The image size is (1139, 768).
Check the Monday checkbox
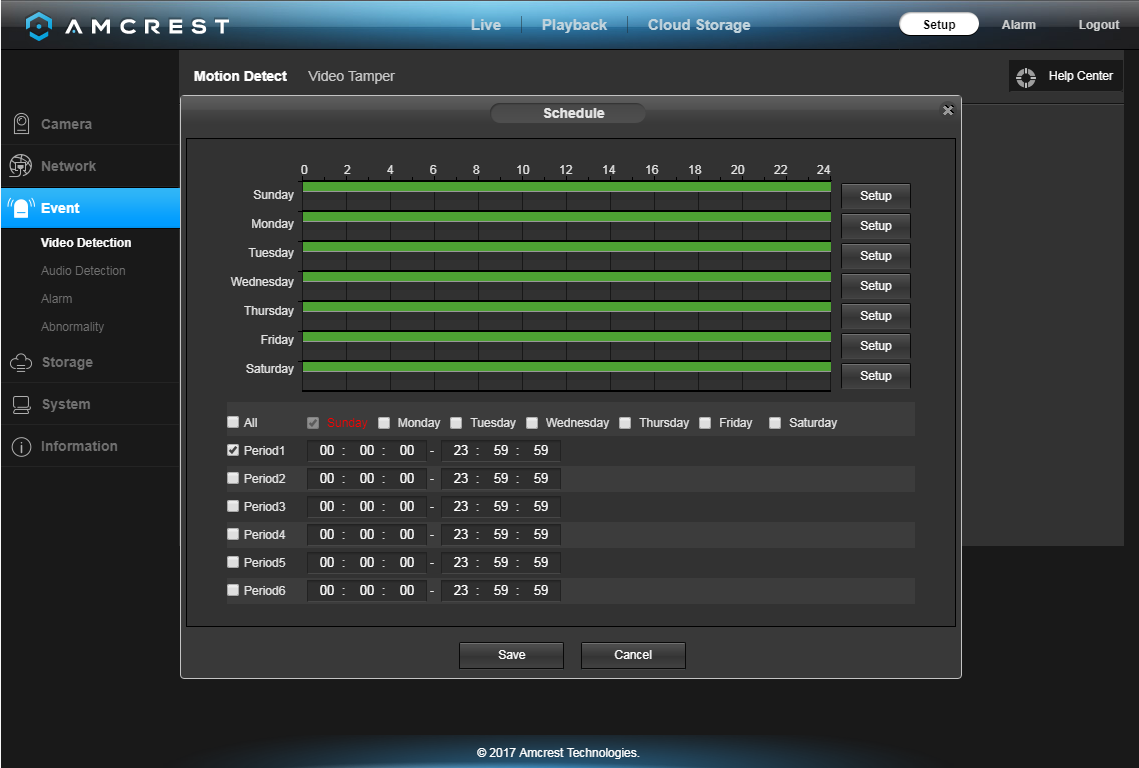[x=384, y=423]
